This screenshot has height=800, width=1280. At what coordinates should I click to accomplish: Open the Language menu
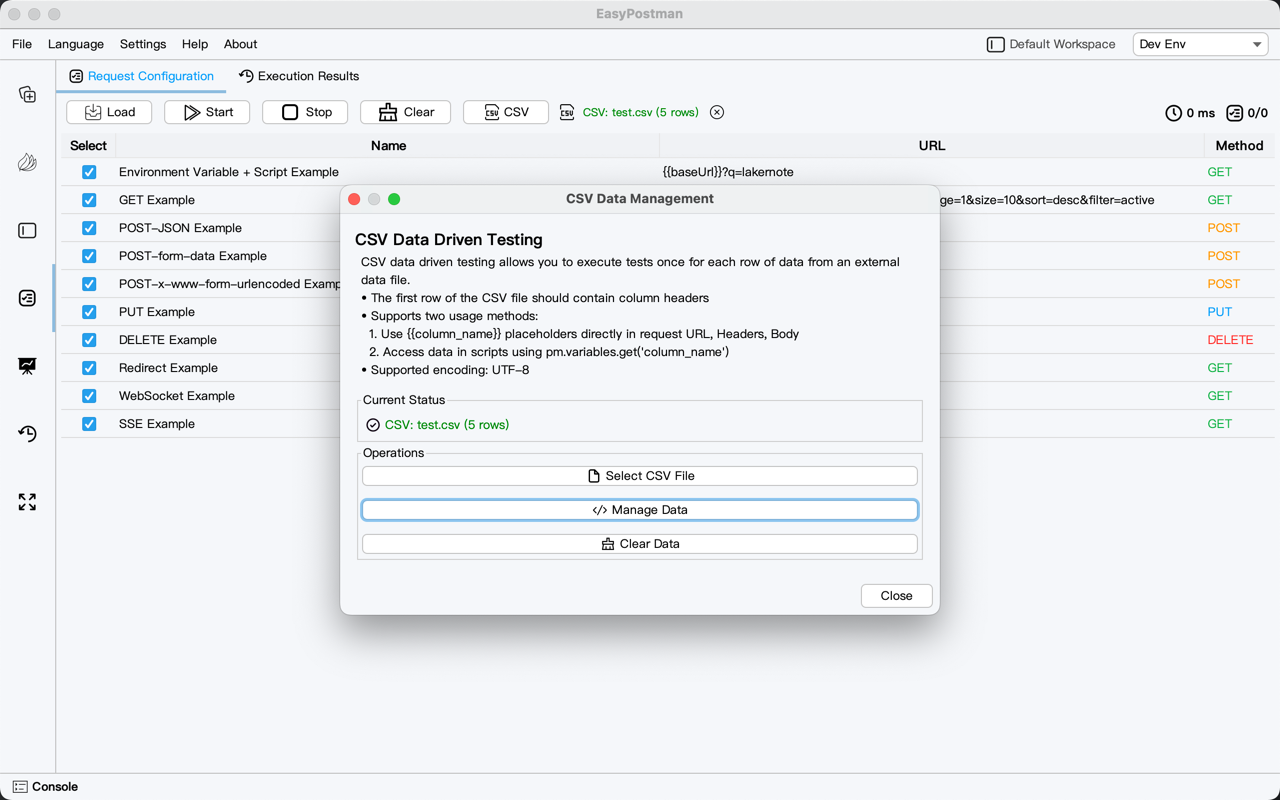coord(76,44)
